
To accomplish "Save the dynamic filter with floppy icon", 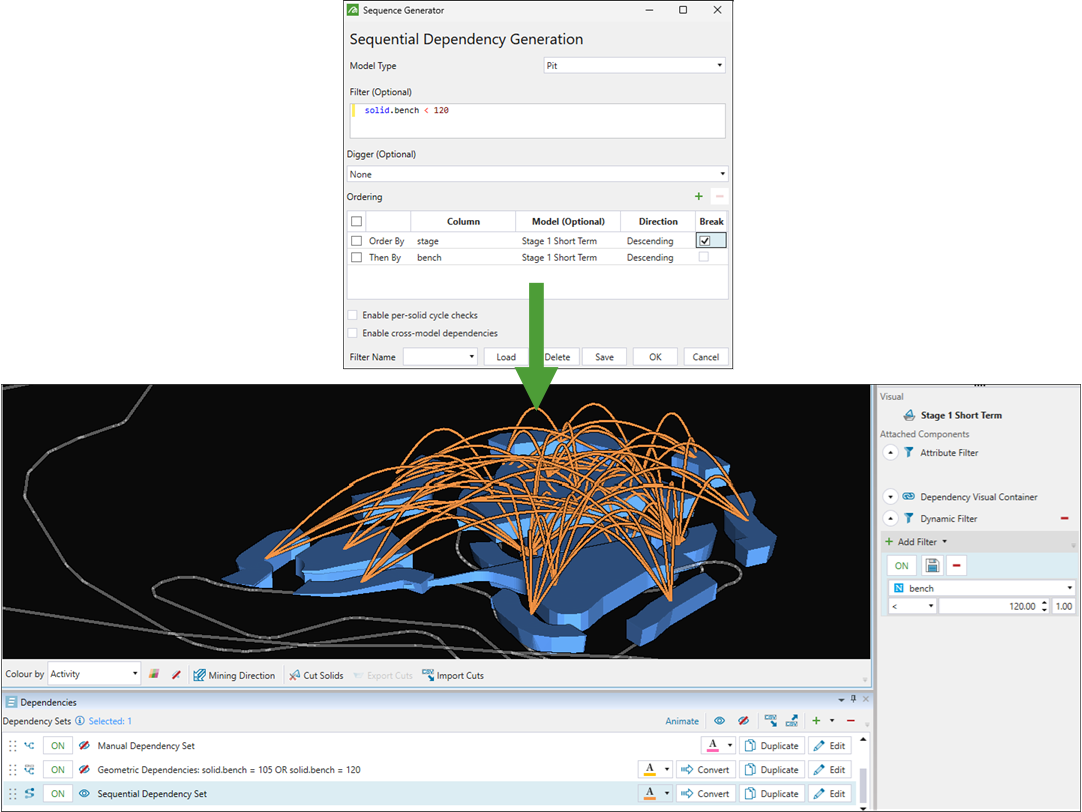I will coord(932,566).
